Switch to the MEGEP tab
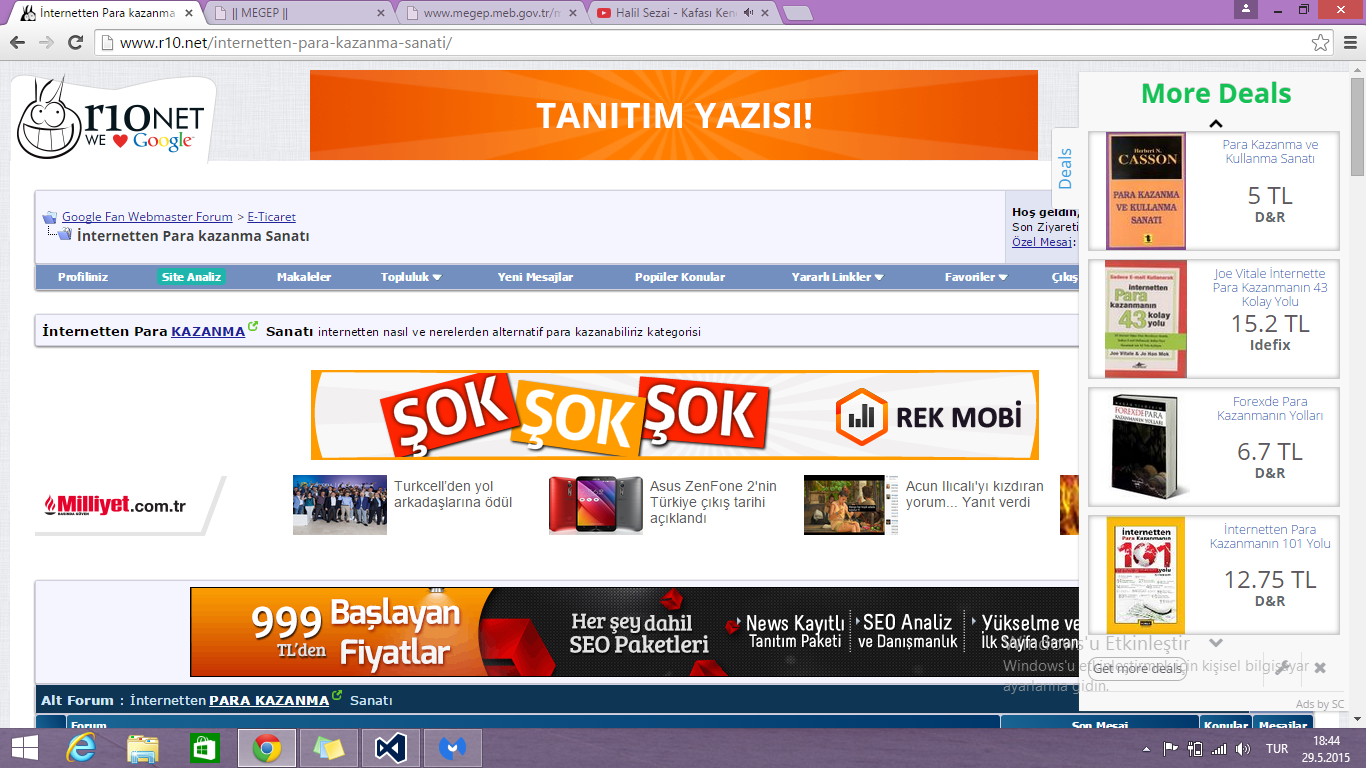 [297, 13]
